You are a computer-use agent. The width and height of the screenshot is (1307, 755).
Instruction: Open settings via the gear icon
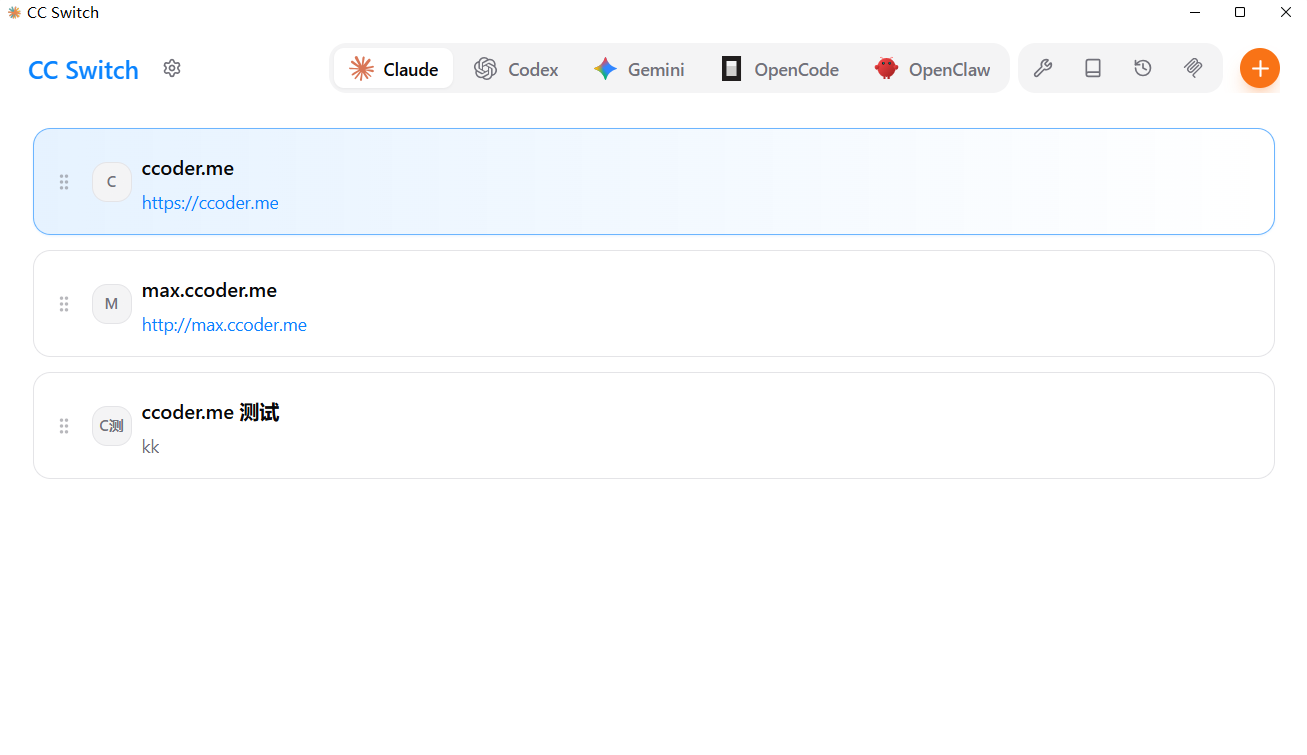coord(172,68)
